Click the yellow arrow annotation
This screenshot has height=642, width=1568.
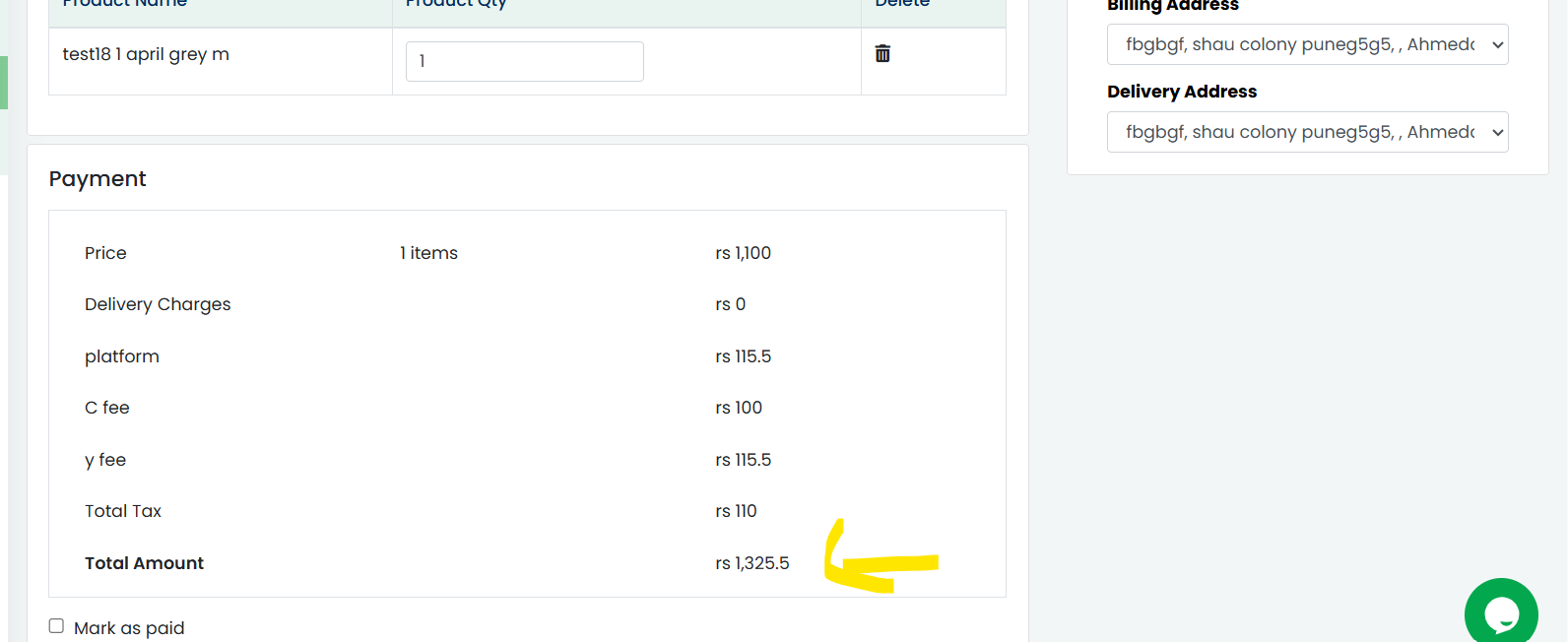coord(880,558)
